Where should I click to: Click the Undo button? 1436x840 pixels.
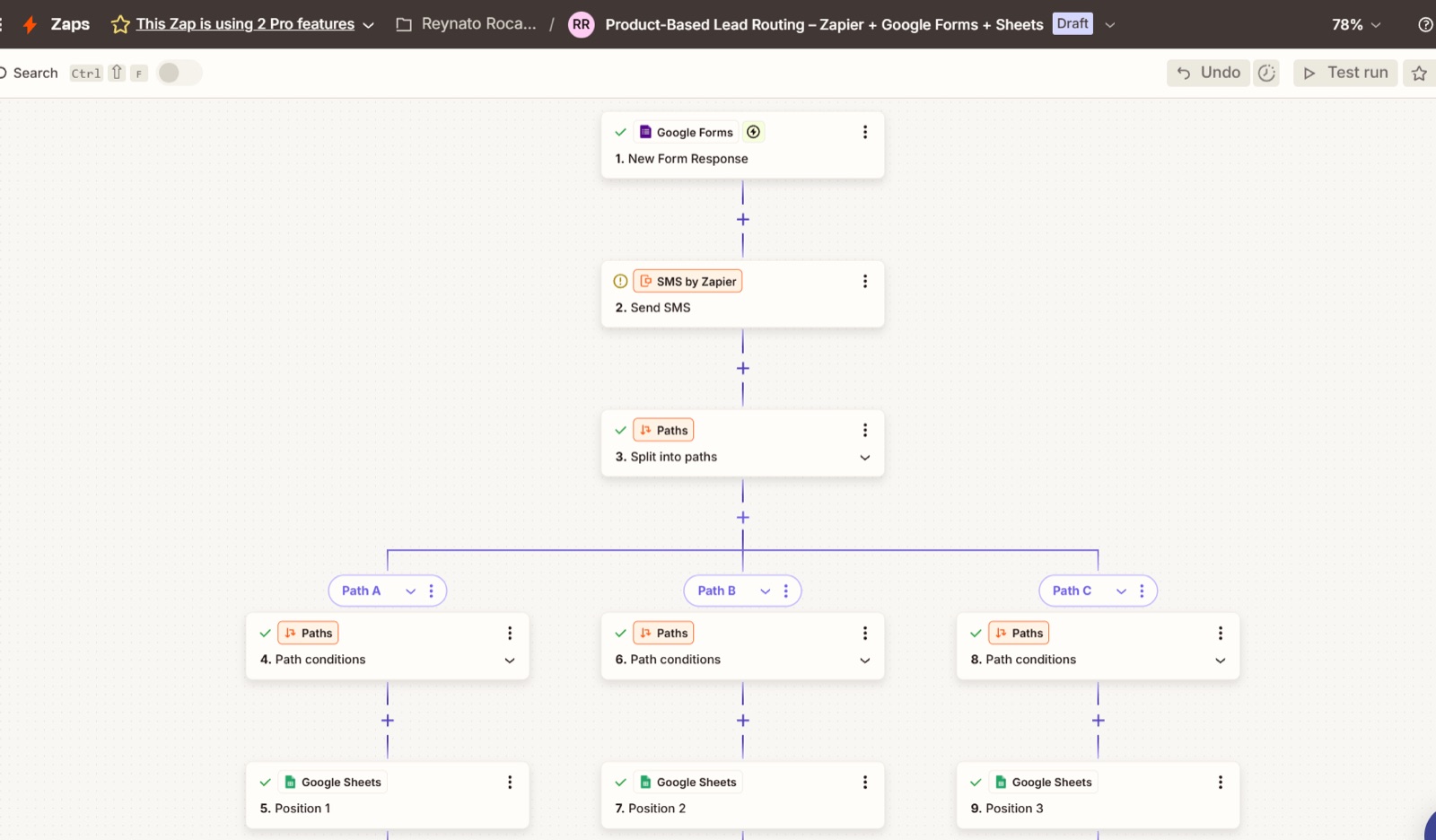click(x=1208, y=73)
